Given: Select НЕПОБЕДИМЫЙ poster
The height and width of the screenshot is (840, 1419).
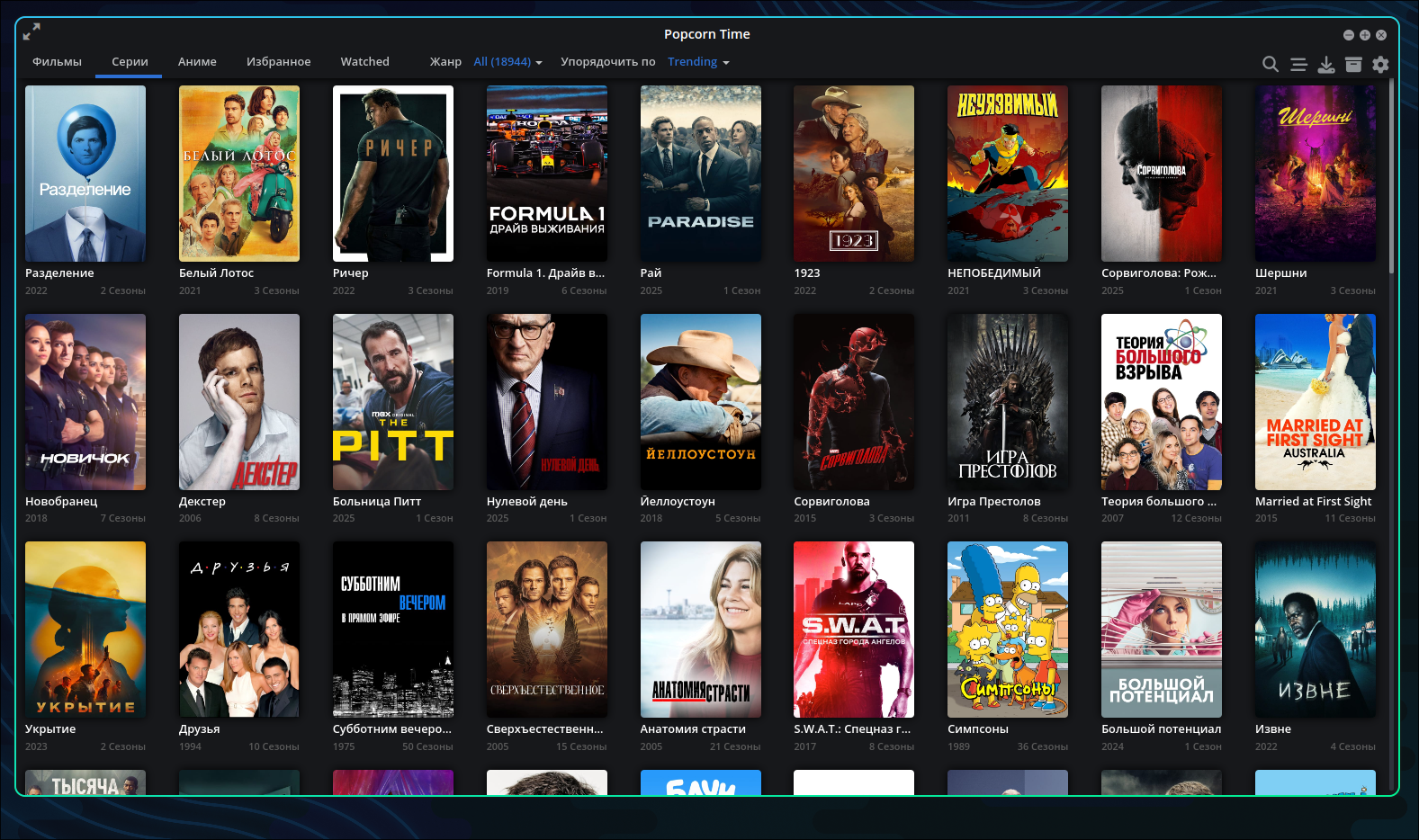Looking at the screenshot, I should [1008, 174].
